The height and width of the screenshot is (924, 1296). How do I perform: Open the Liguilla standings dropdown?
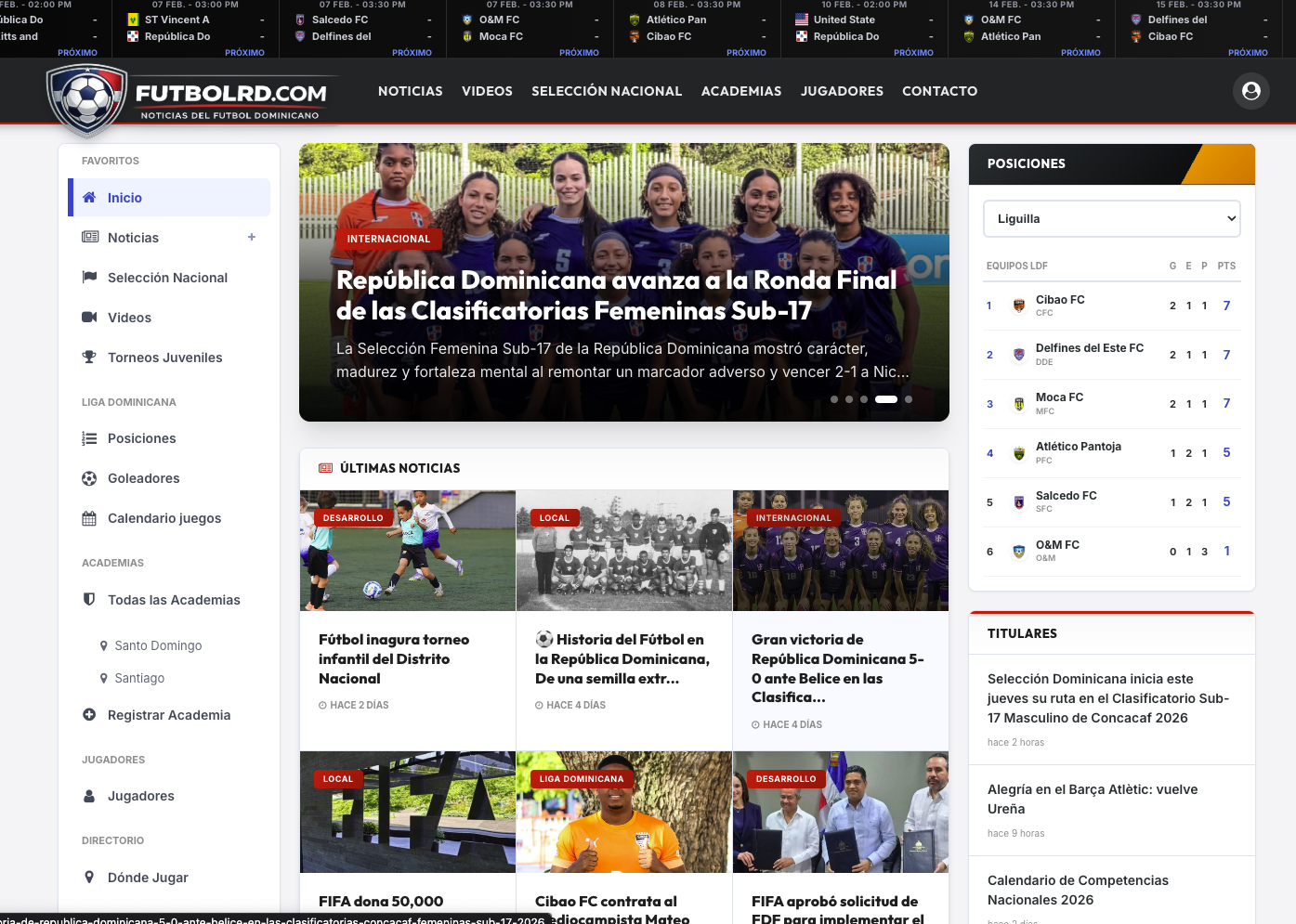[x=1111, y=218]
